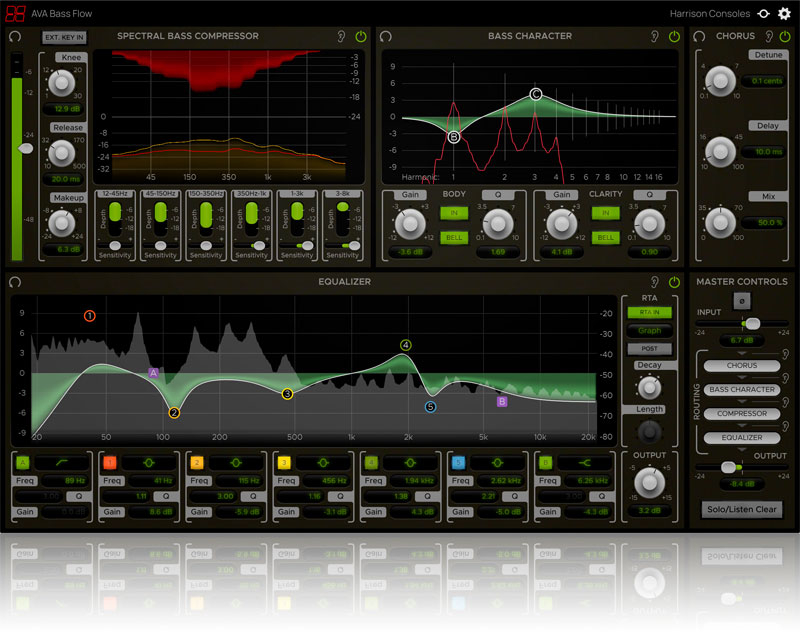800x633 pixels.
Task: Click the EXT. KEY IN button
Action: [x=63, y=37]
